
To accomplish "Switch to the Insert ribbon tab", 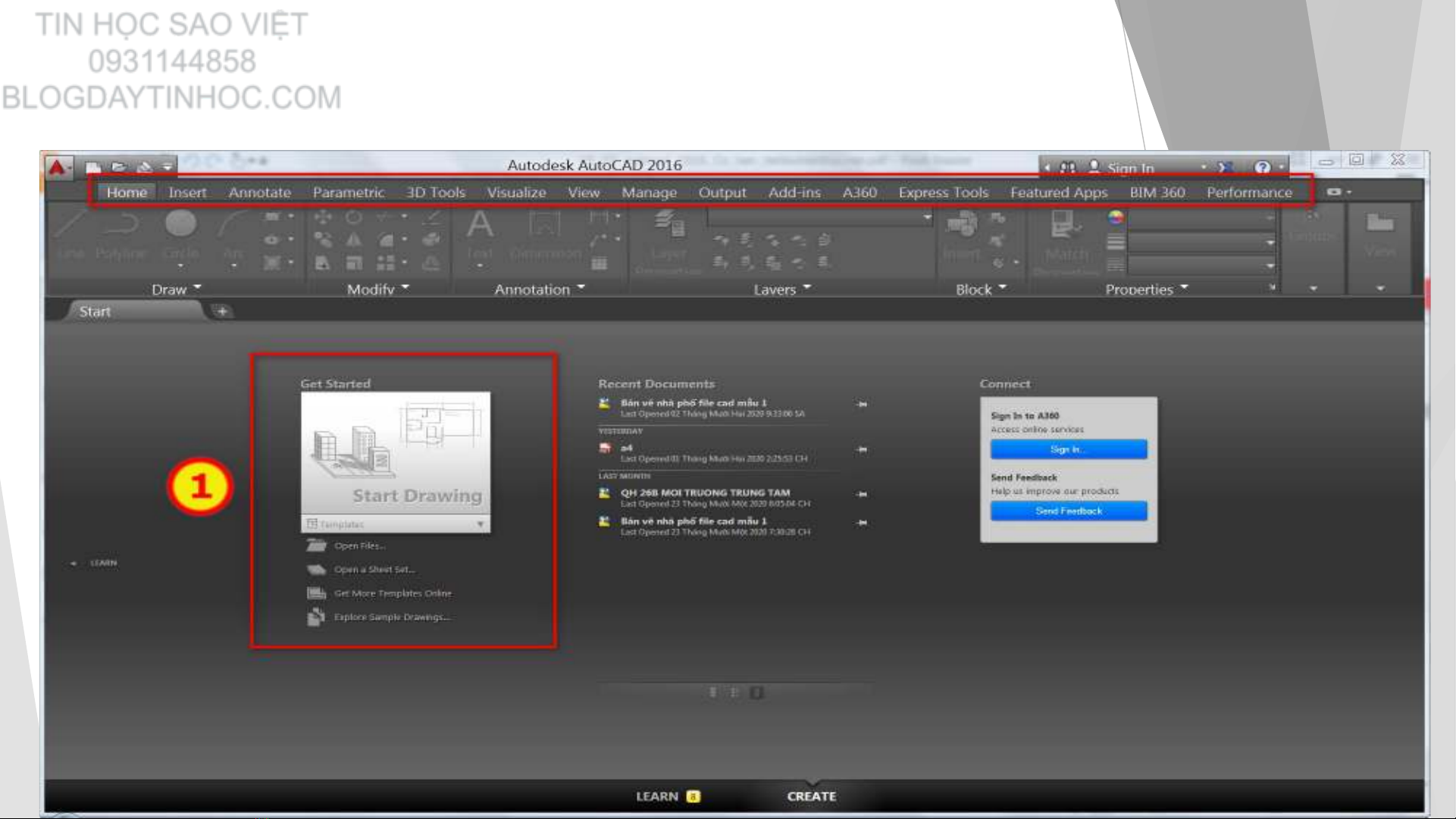I will tap(187, 192).
